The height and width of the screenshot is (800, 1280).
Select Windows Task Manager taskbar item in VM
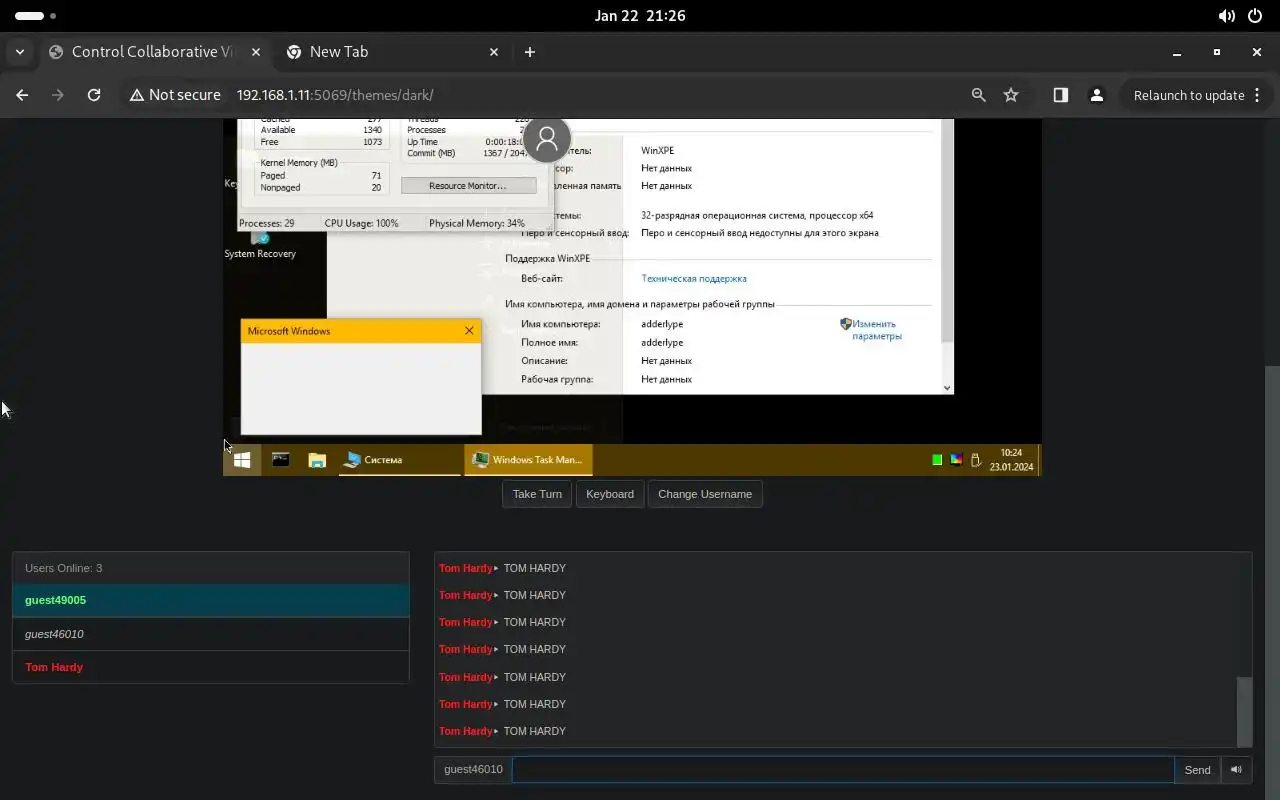click(529, 460)
